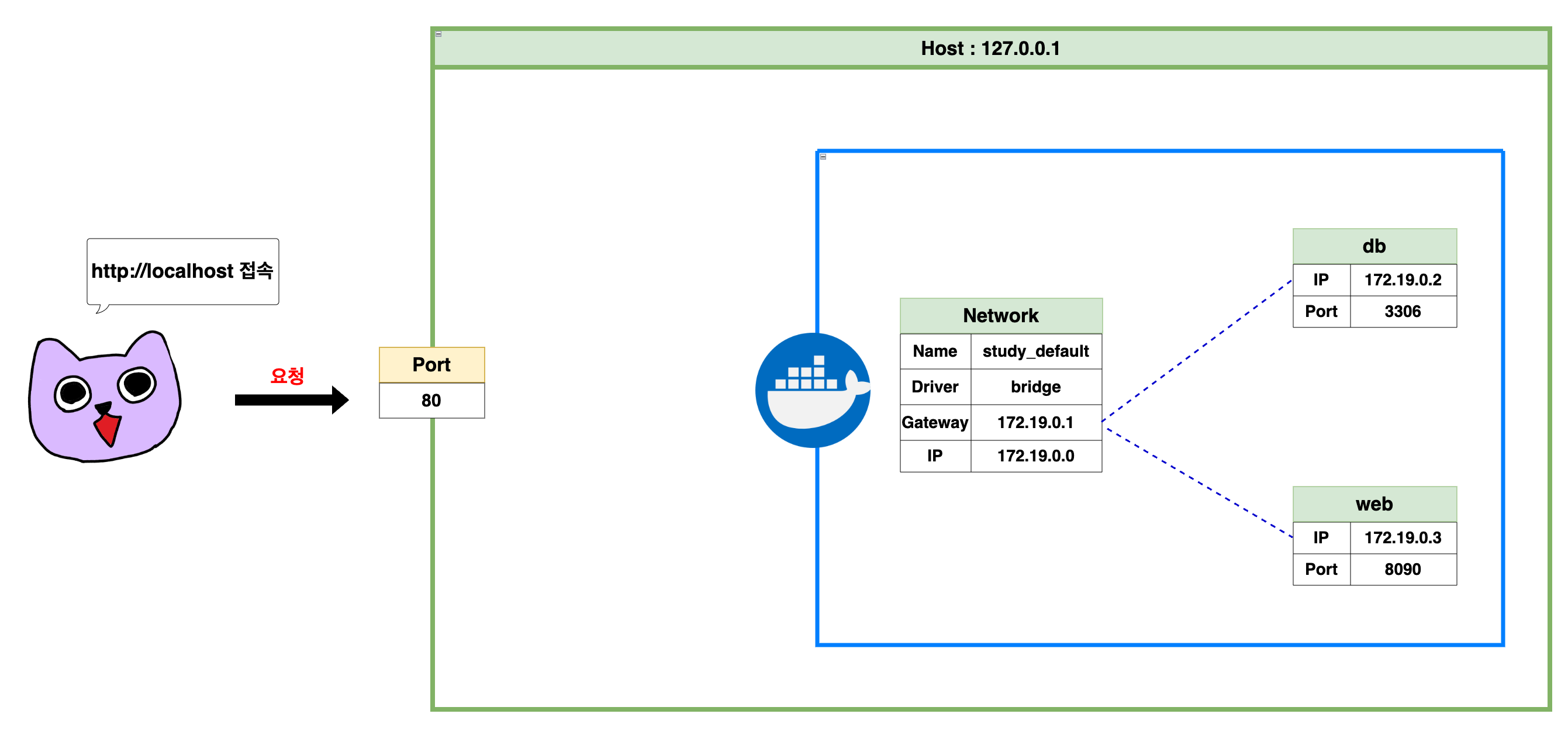
Task: Collapse the blue Docker container with its minus icon
Action: [823, 157]
